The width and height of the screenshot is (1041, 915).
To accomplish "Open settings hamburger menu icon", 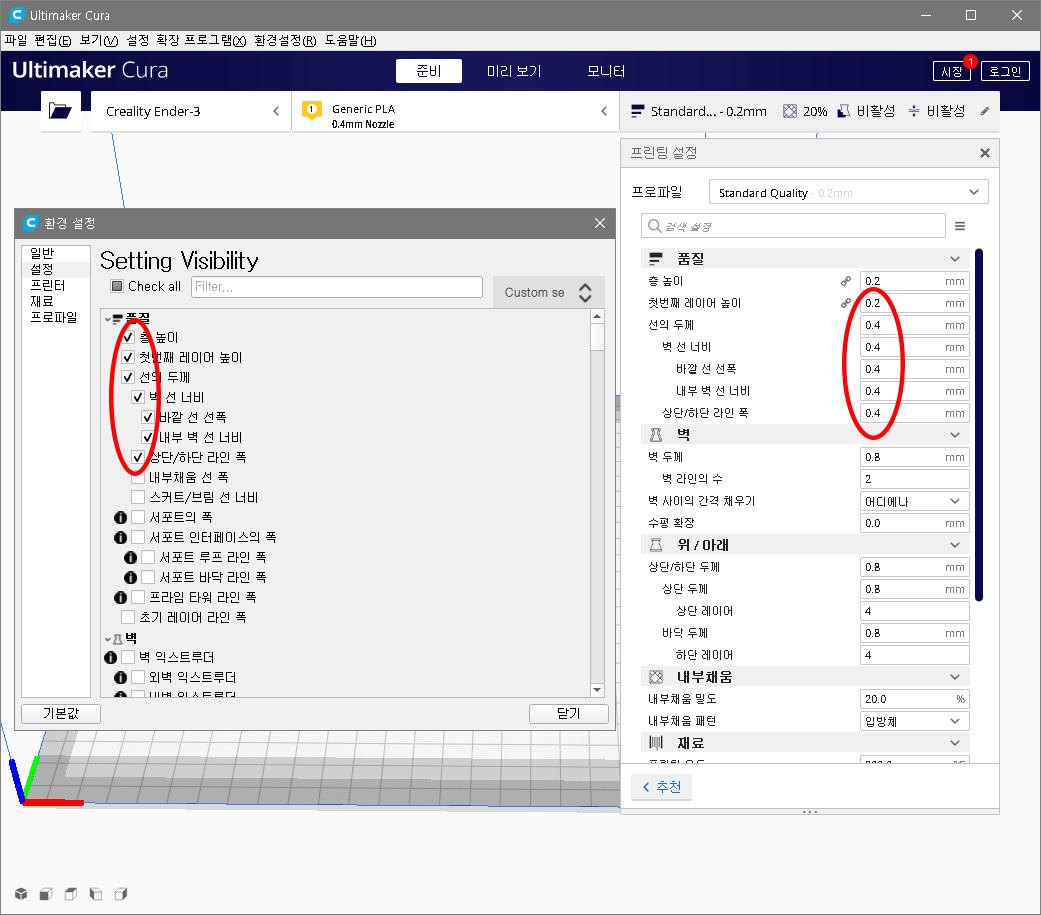I will (x=959, y=226).
